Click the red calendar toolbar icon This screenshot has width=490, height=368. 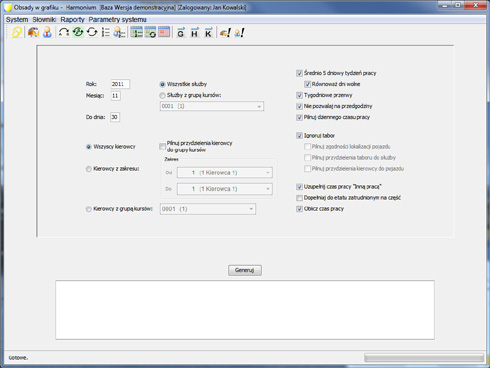tap(164, 32)
